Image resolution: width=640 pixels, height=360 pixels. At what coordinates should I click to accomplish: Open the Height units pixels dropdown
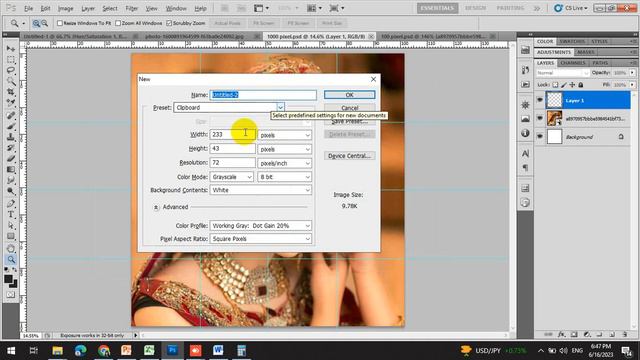(x=284, y=149)
